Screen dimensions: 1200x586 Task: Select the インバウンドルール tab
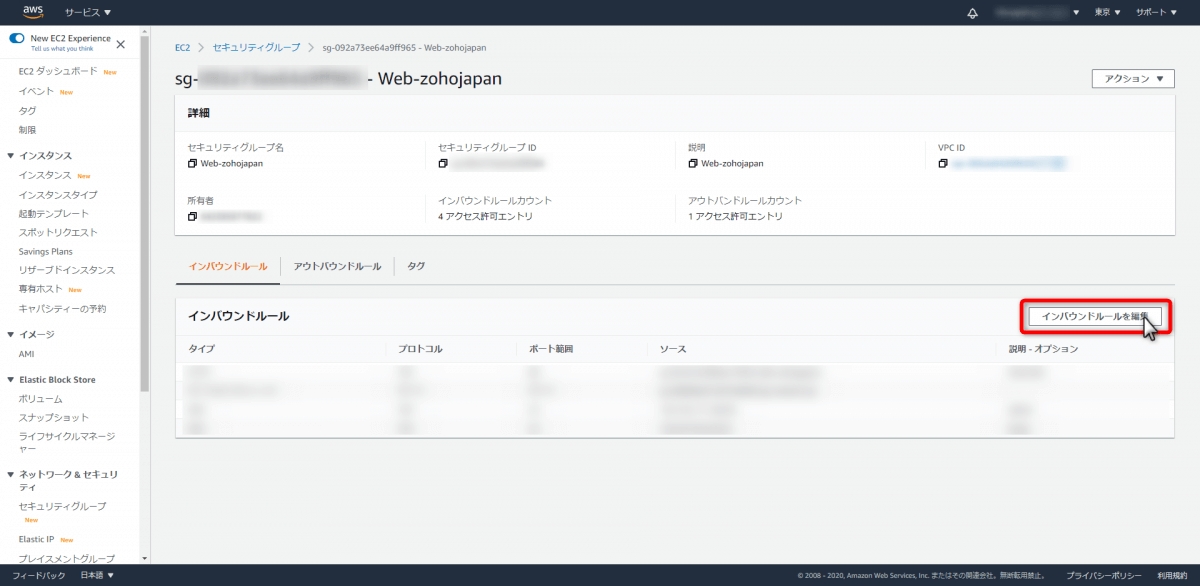(228, 267)
